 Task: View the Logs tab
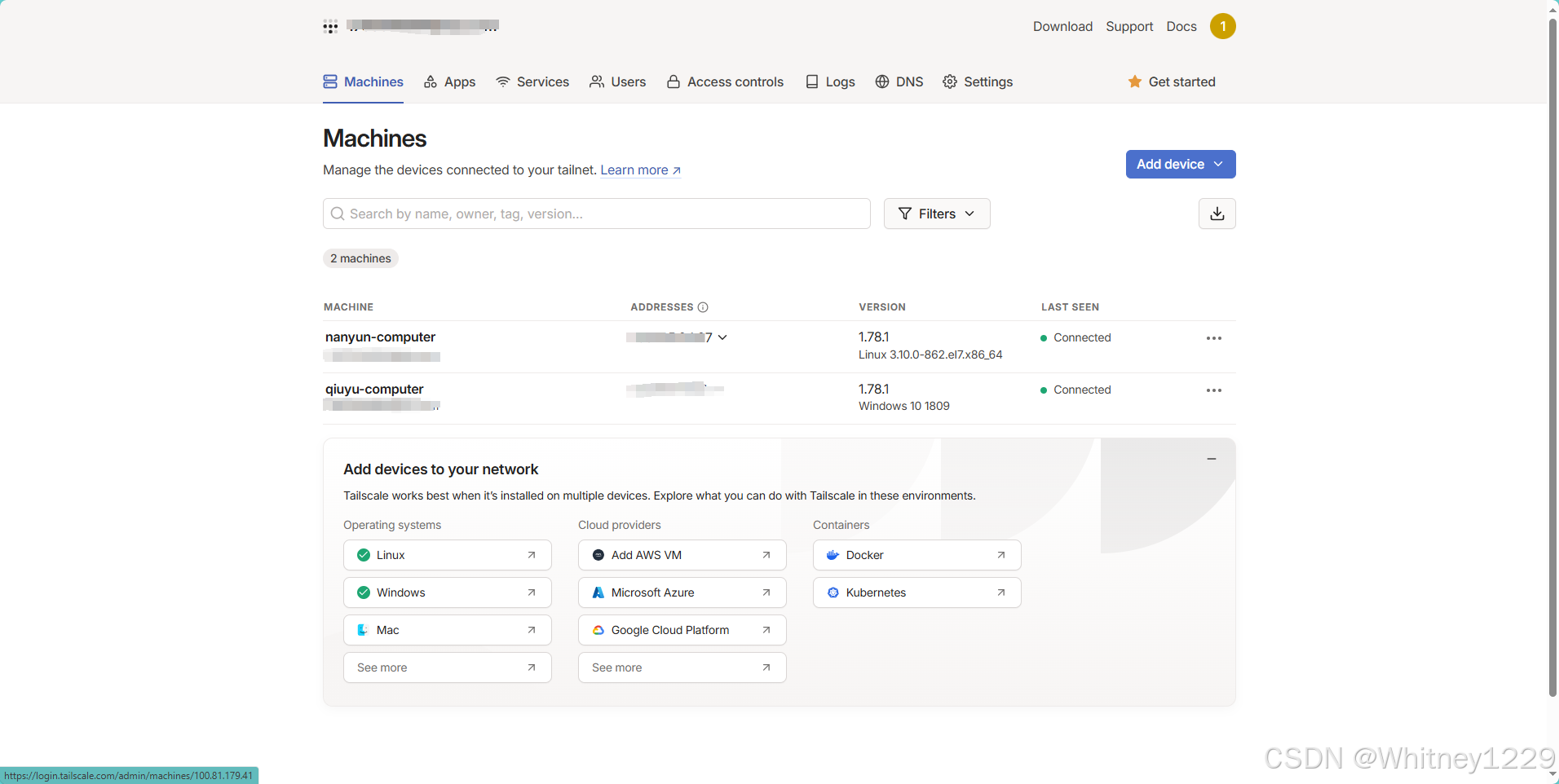[830, 81]
